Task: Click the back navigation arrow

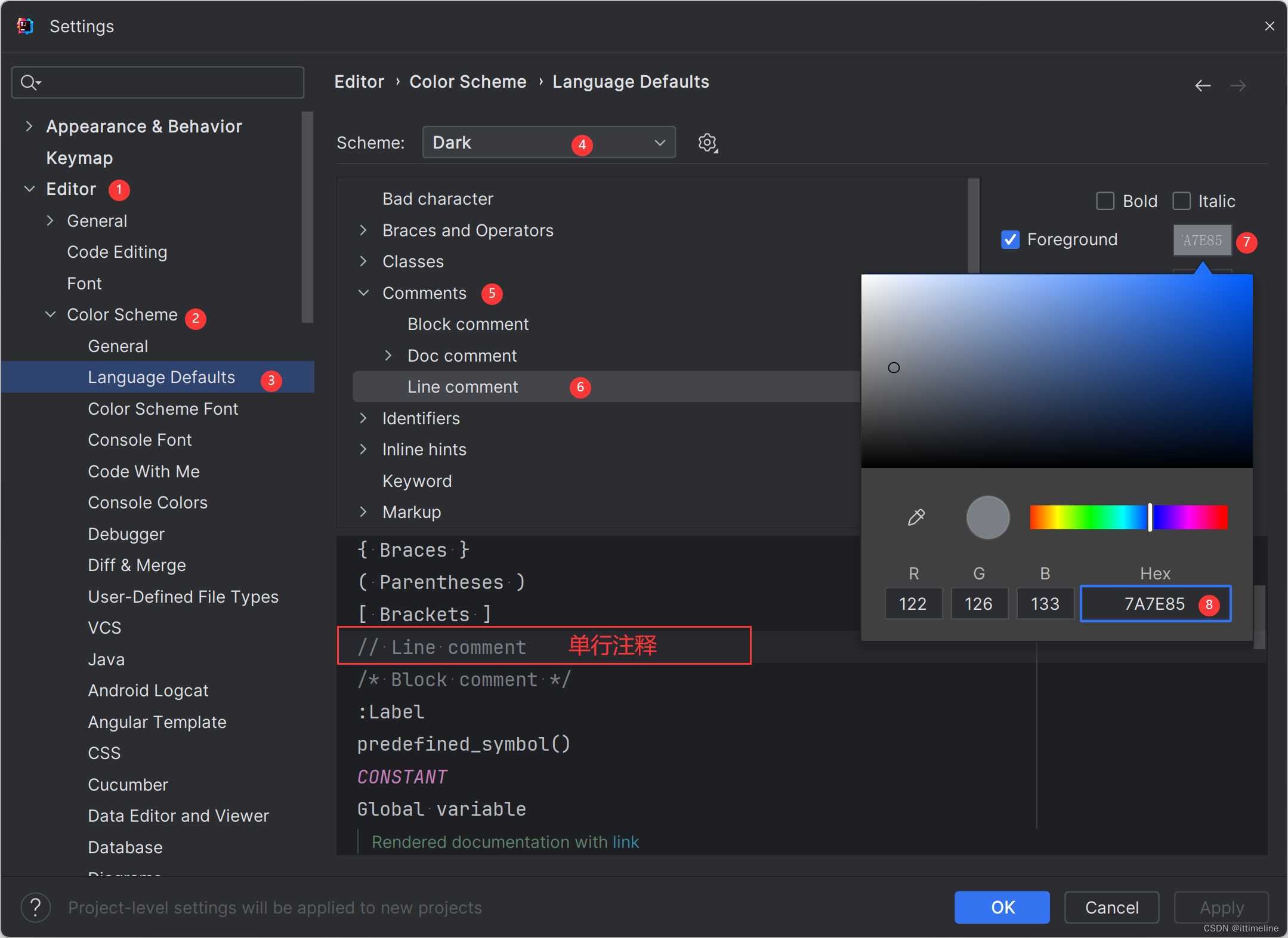Action: [1203, 86]
